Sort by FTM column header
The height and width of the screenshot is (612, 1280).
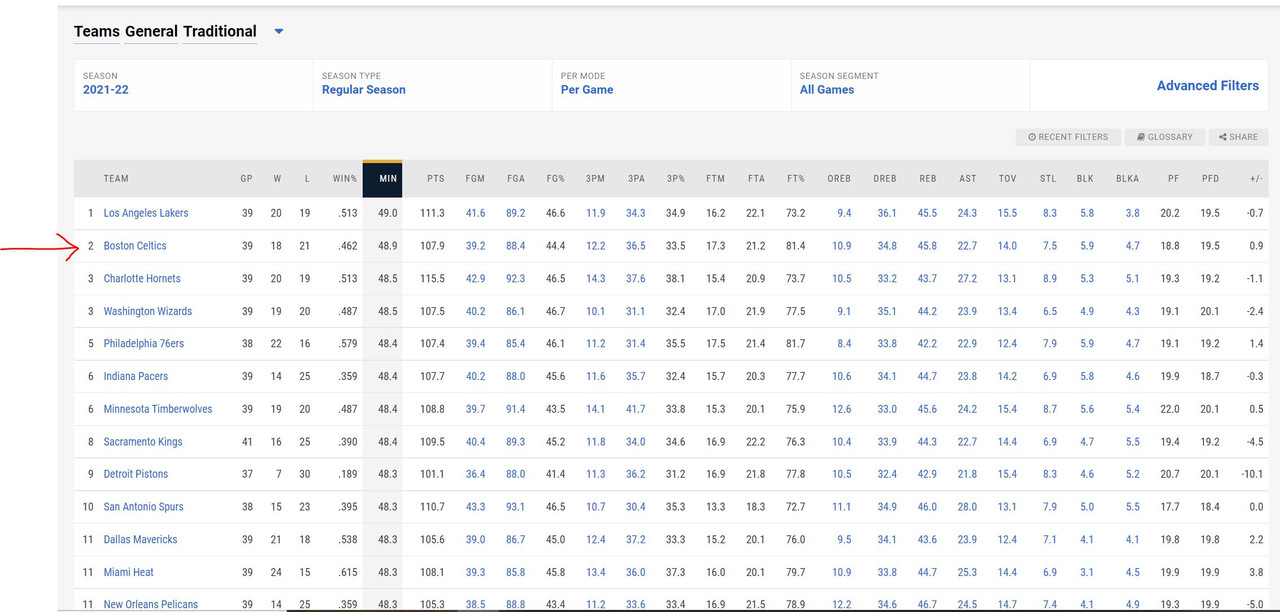[715, 179]
